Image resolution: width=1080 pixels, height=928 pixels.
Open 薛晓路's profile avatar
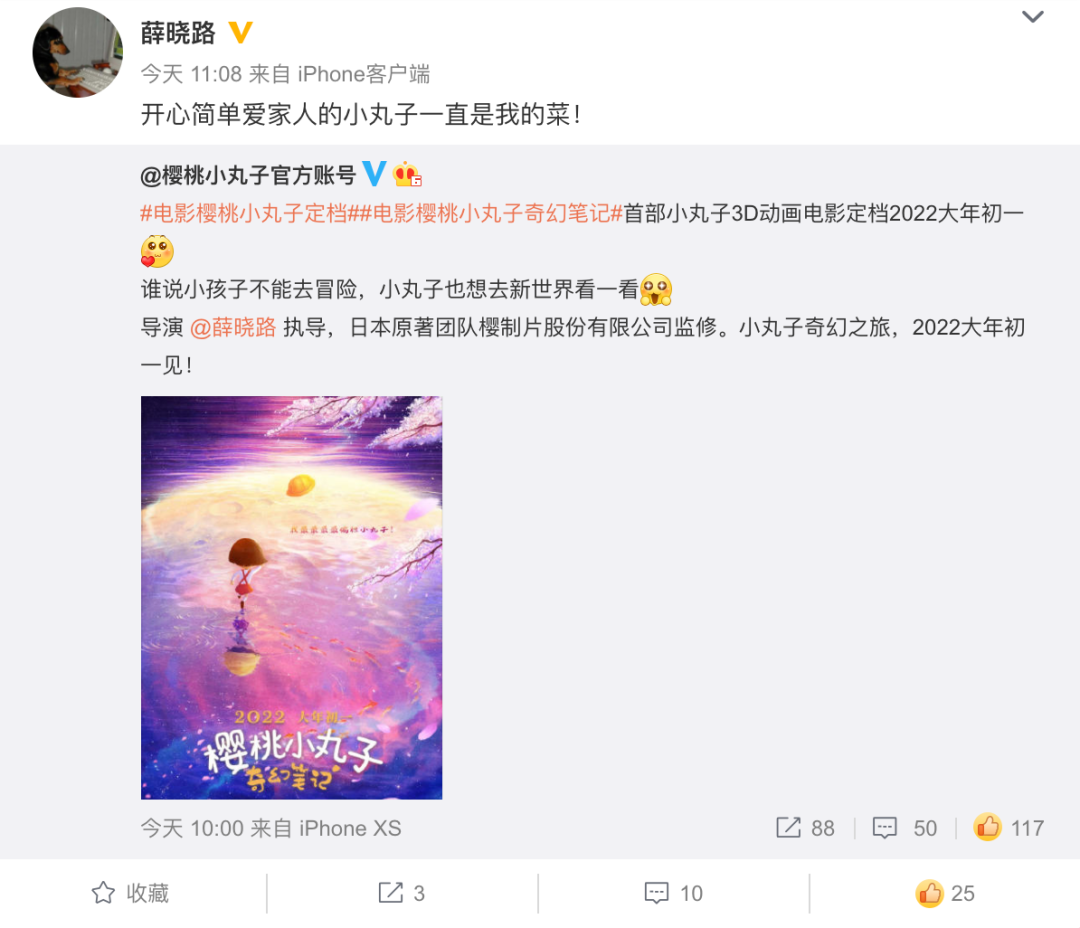(x=78, y=52)
